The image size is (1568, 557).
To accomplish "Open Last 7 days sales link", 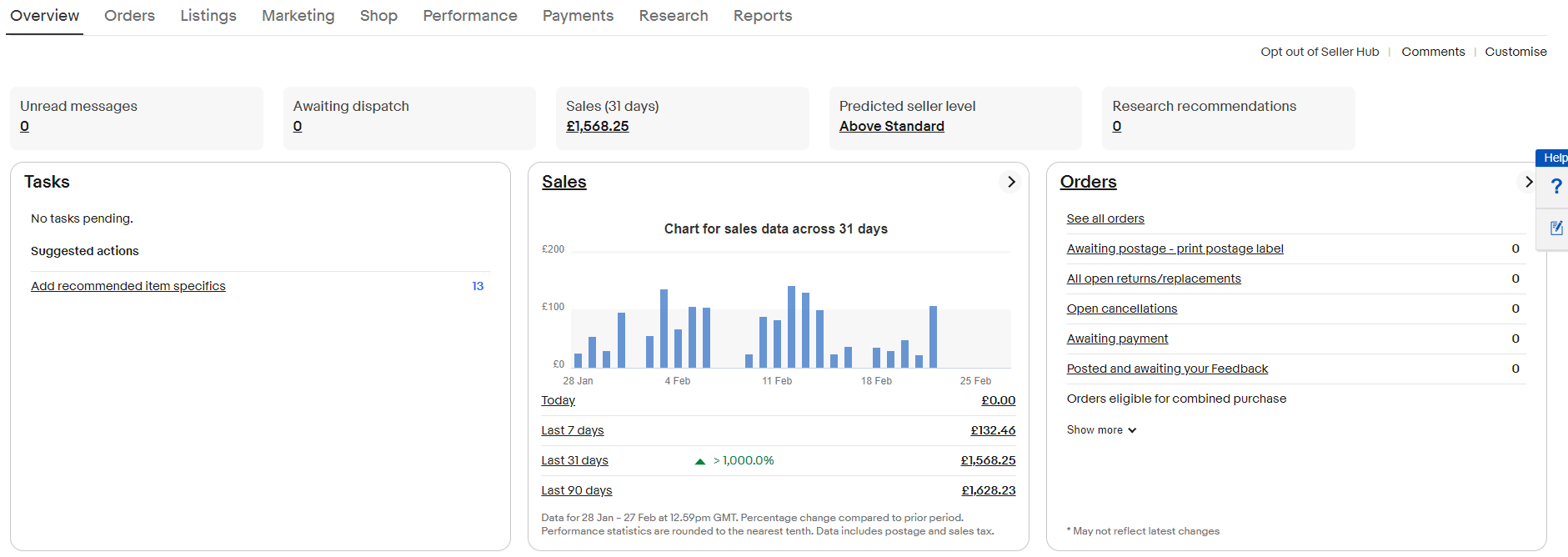I will click(572, 430).
